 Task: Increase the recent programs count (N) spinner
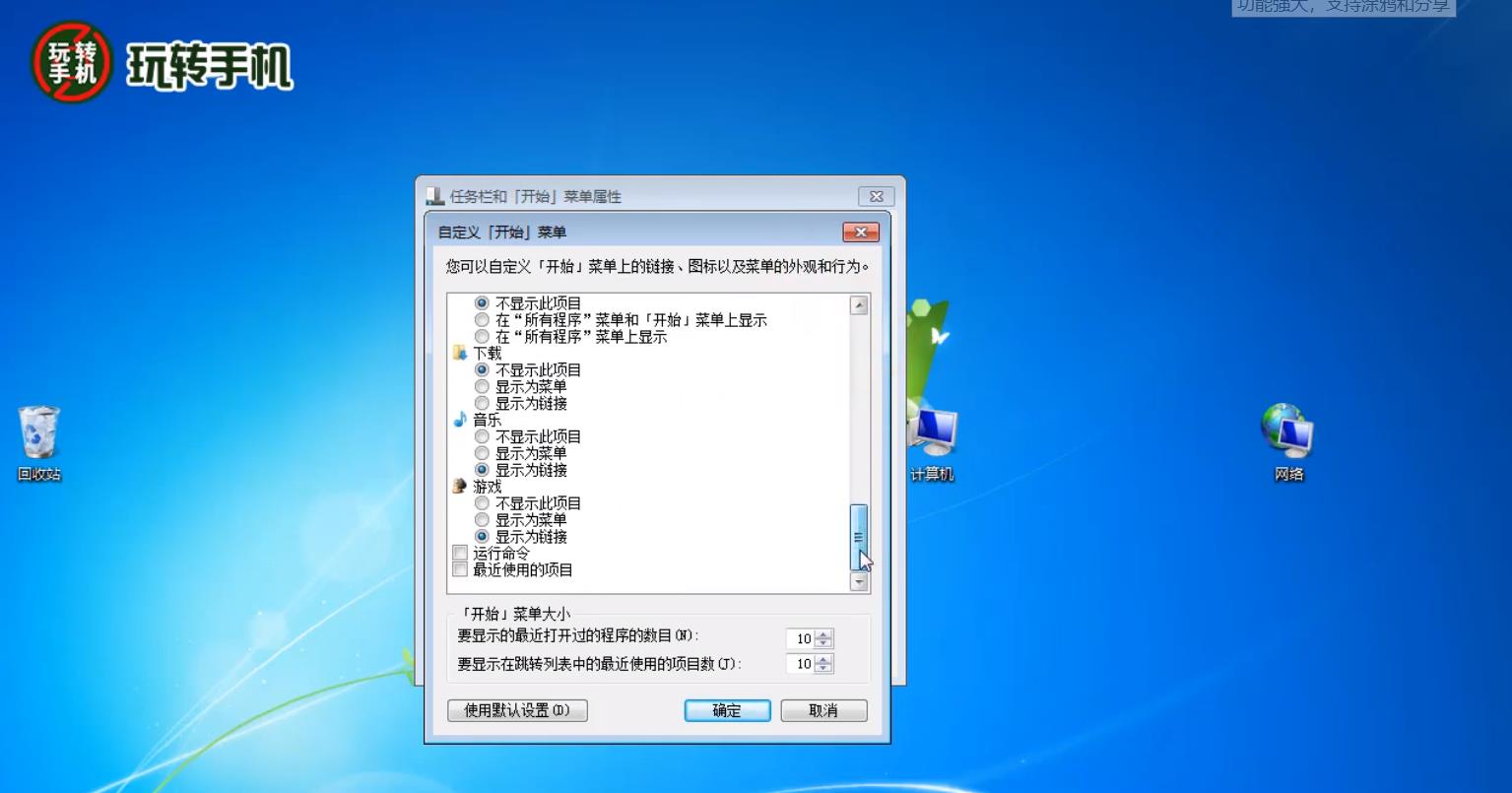click(824, 634)
